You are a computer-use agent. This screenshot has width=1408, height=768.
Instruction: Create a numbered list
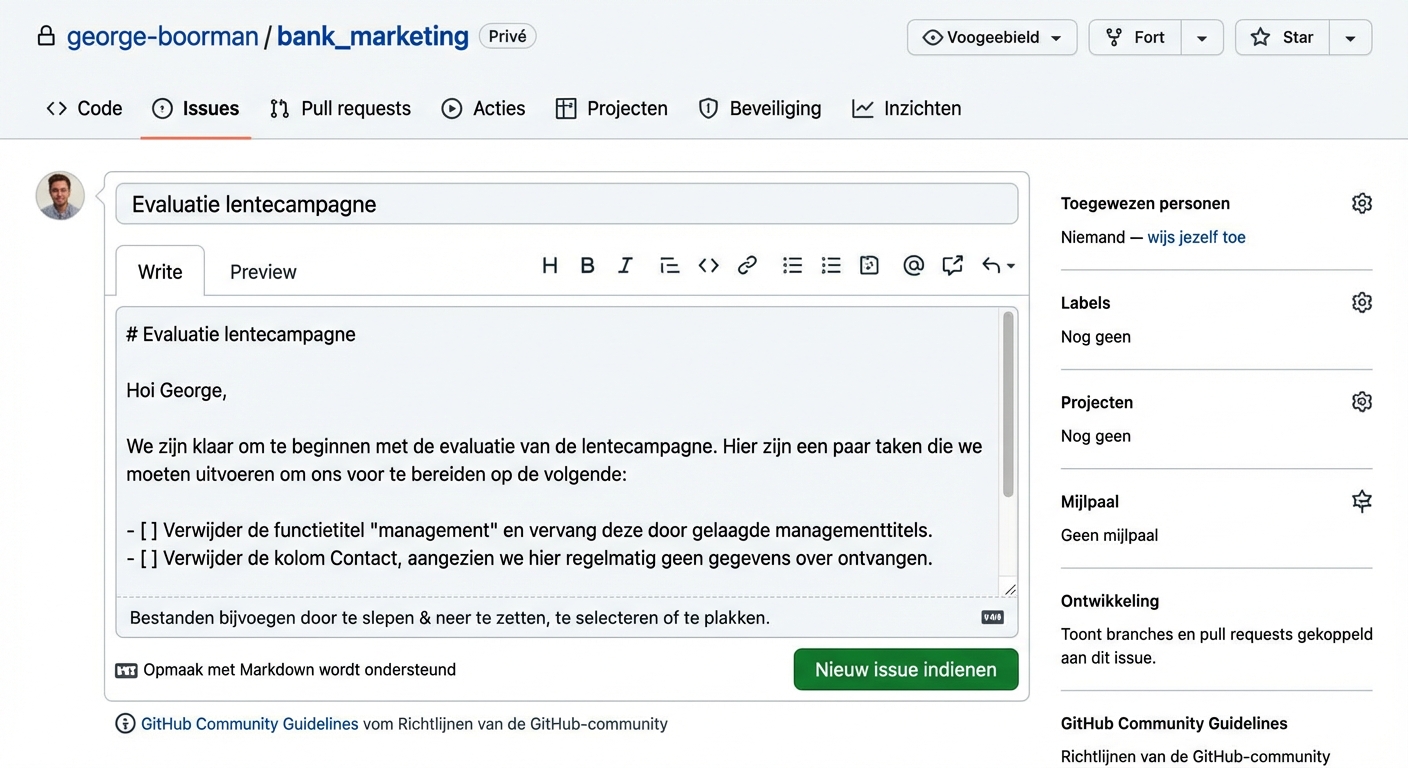click(x=831, y=265)
